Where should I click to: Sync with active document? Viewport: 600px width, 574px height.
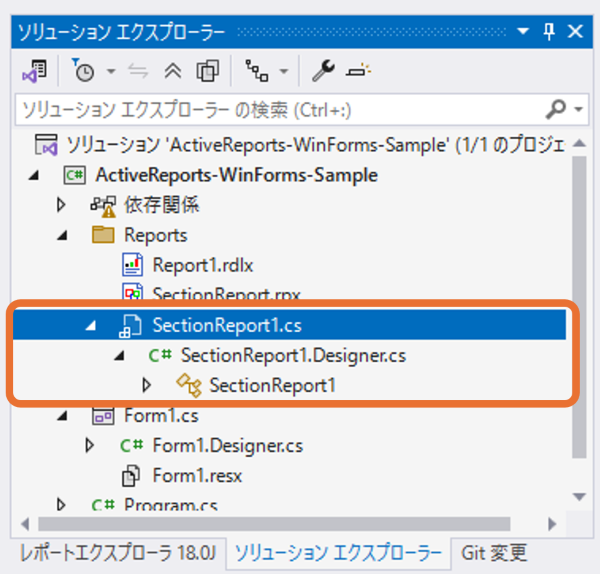tap(138, 71)
